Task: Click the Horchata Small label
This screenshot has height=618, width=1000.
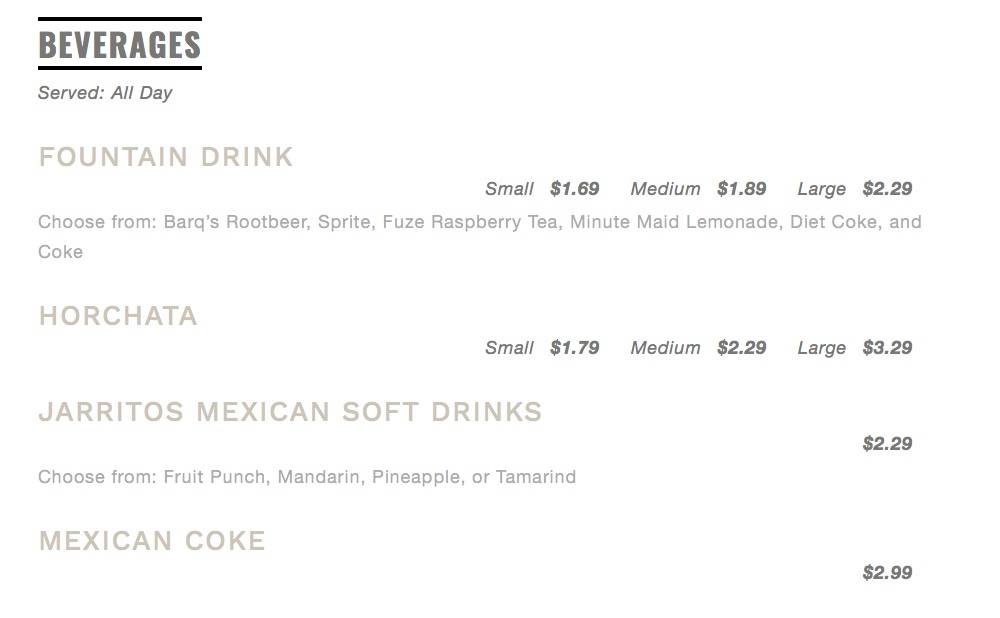Action: pyautogui.click(x=509, y=348)
